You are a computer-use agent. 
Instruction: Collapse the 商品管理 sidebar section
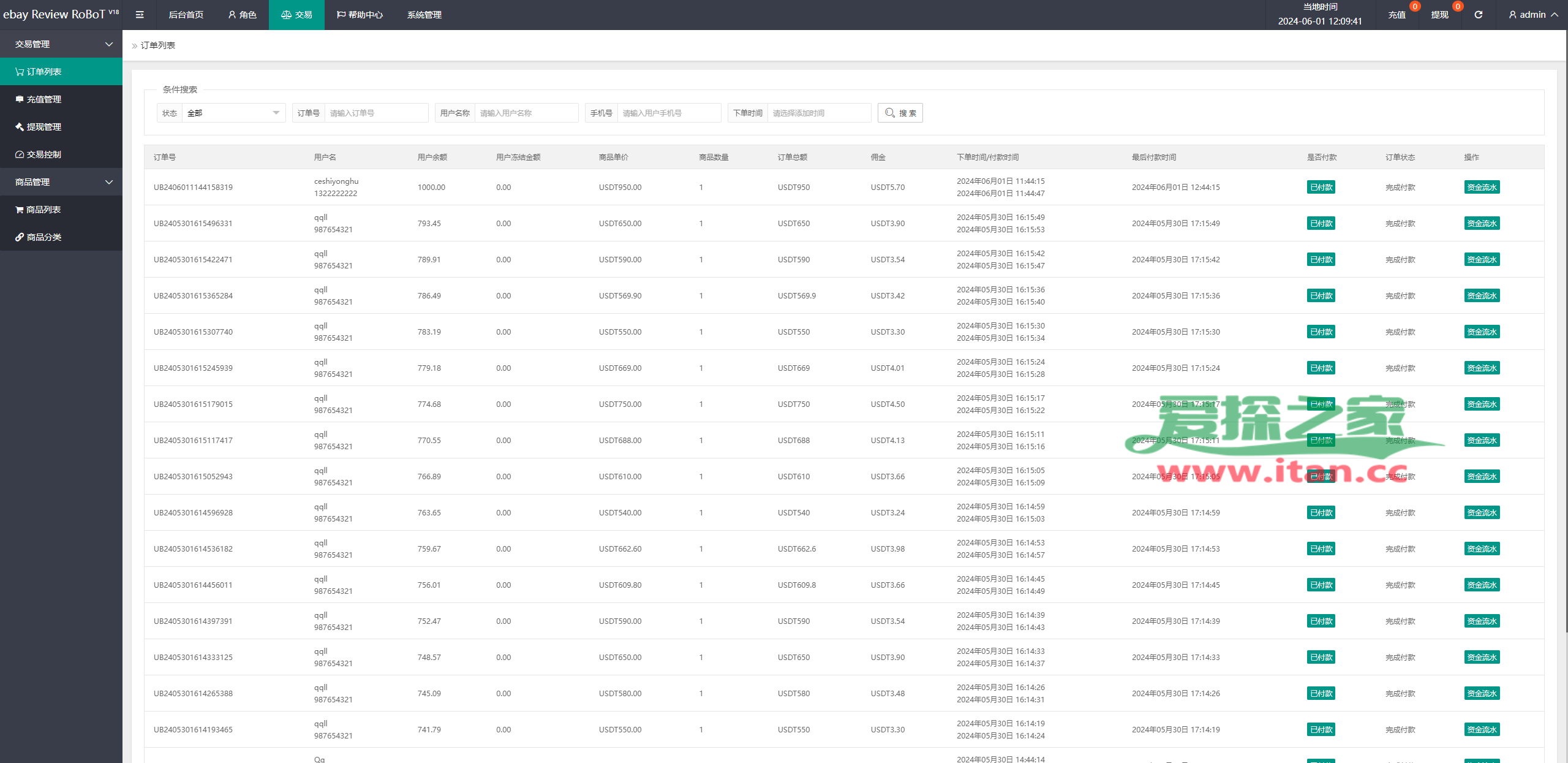tap(61, 182)
